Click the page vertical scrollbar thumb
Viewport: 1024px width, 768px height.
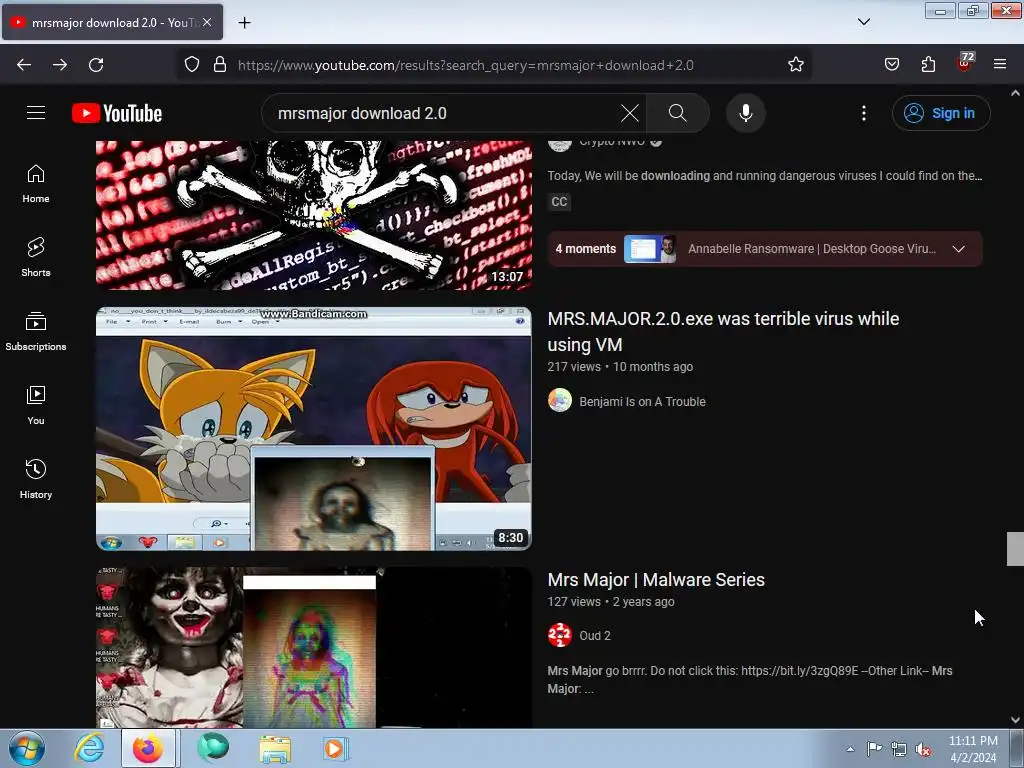click(x=1015, y=549)
